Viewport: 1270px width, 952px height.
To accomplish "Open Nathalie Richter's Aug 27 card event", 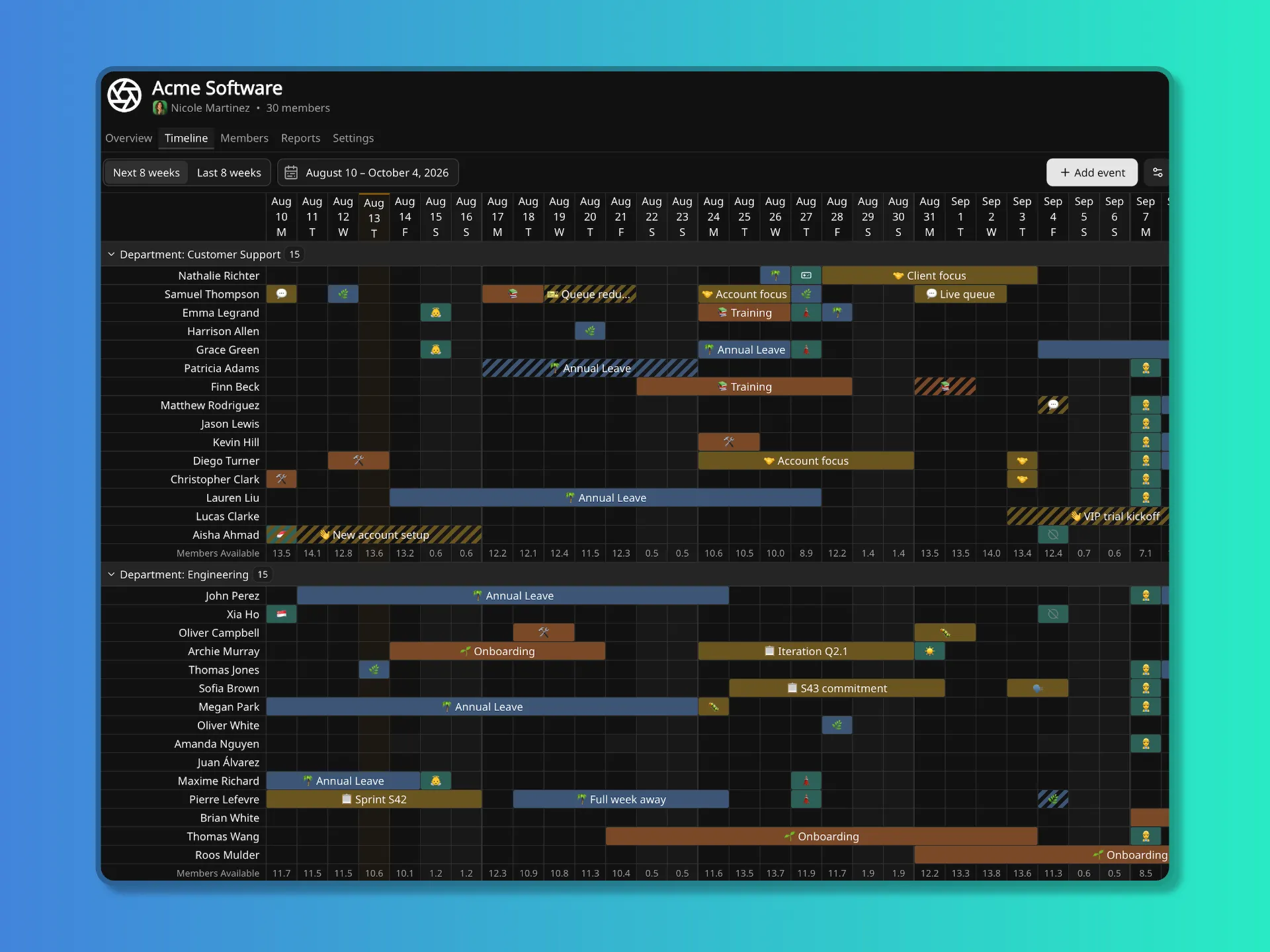I will [806, 276].
